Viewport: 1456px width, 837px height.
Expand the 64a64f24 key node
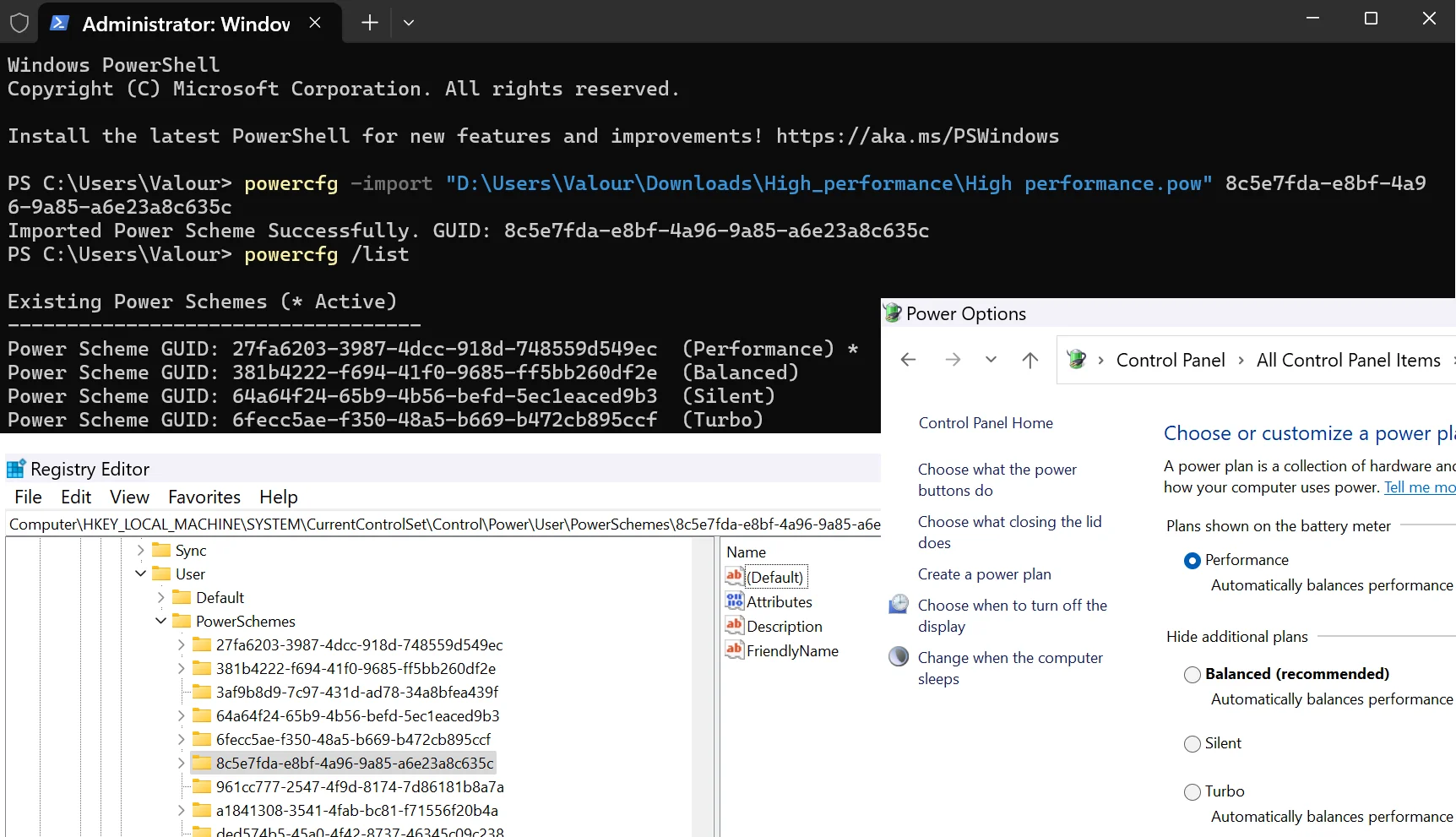tap(181, 715)
